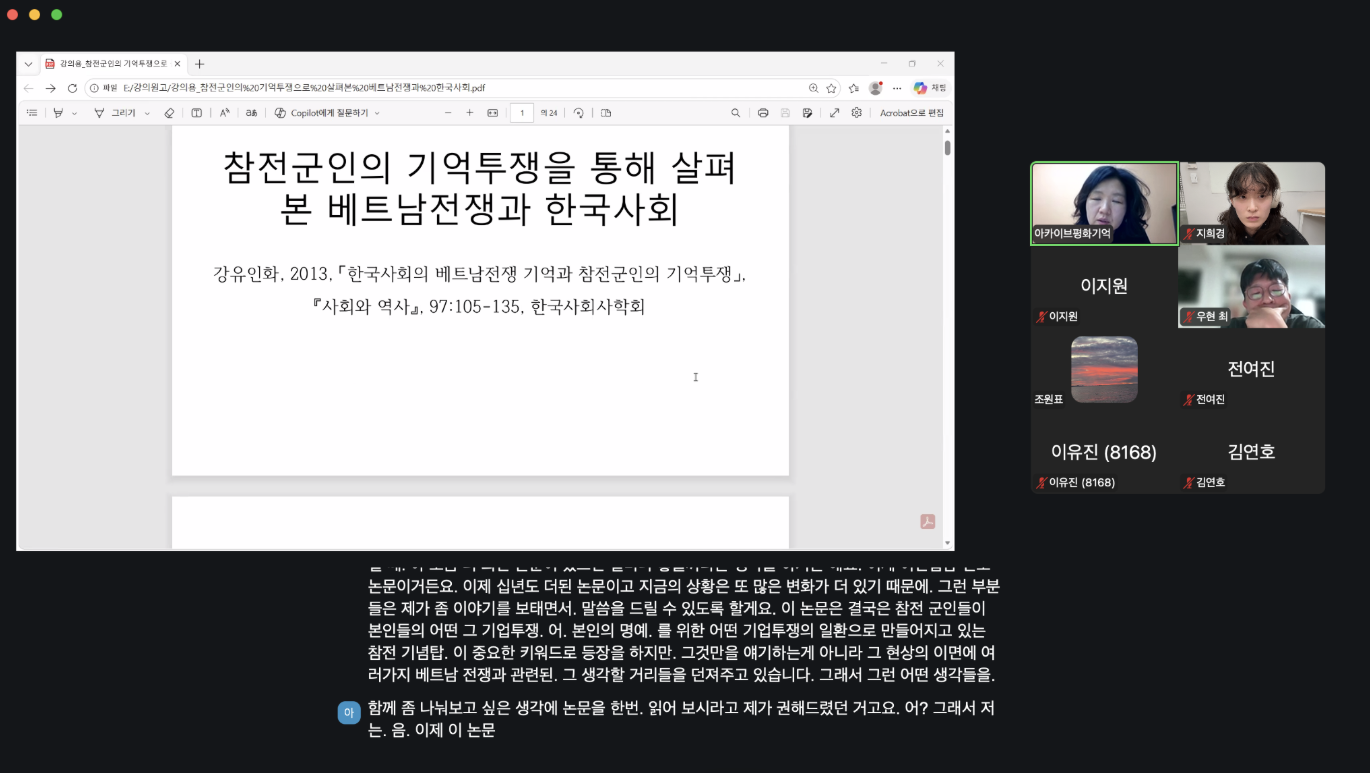Click the fullscreen expand arrows icon
Viewport: 1370px width, 773px height.
coord(835,113)
